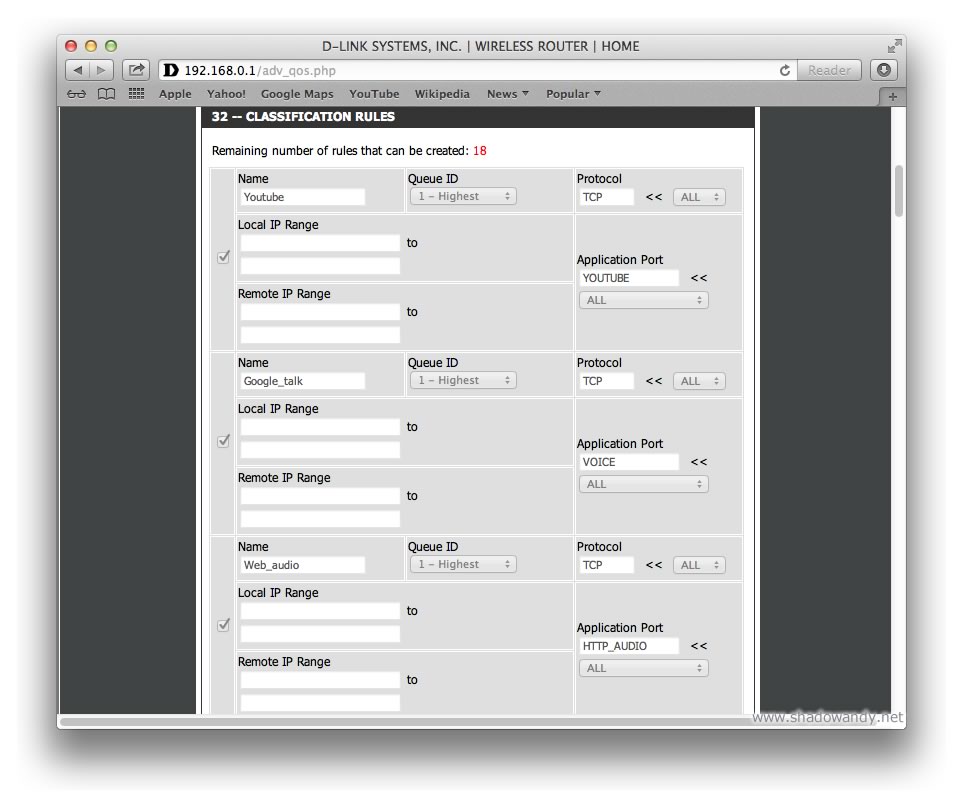Open the Downloads button
This screenshot has height=808, width=963.
pos(883,70)
